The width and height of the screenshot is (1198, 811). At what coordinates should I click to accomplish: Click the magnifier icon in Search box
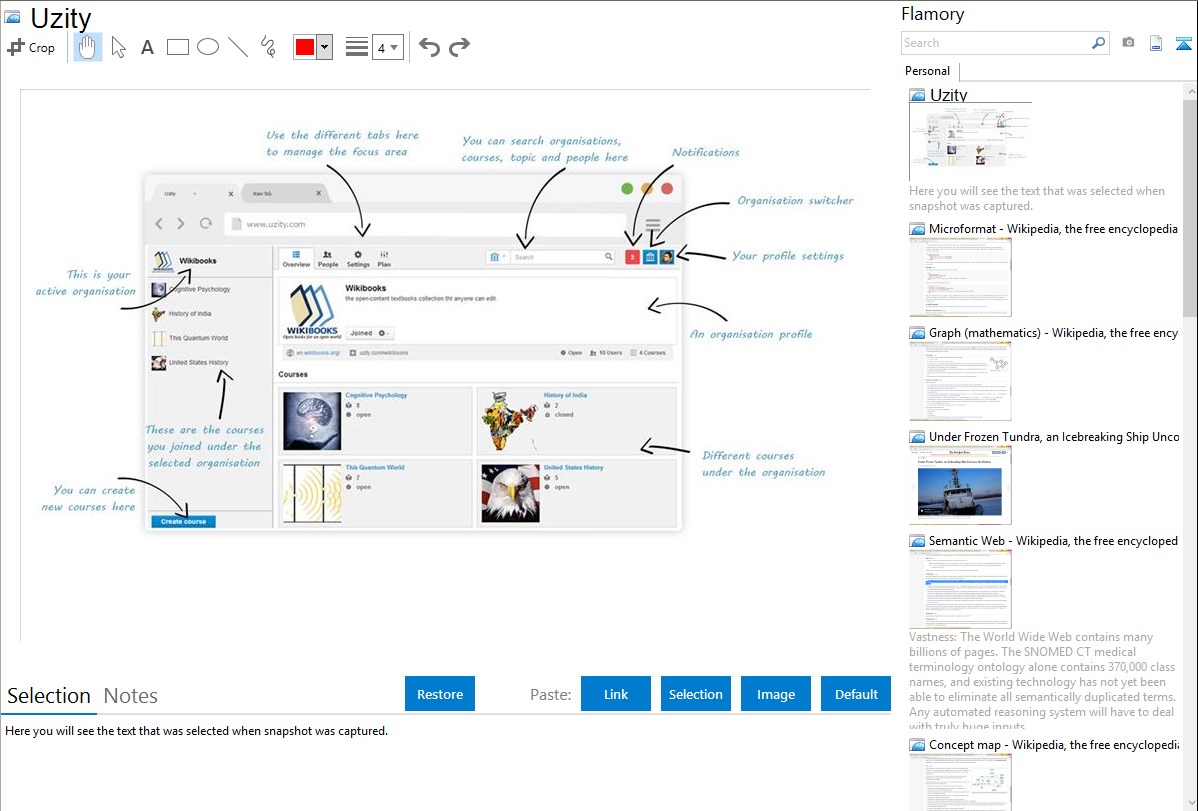[x=1098, y=43]
